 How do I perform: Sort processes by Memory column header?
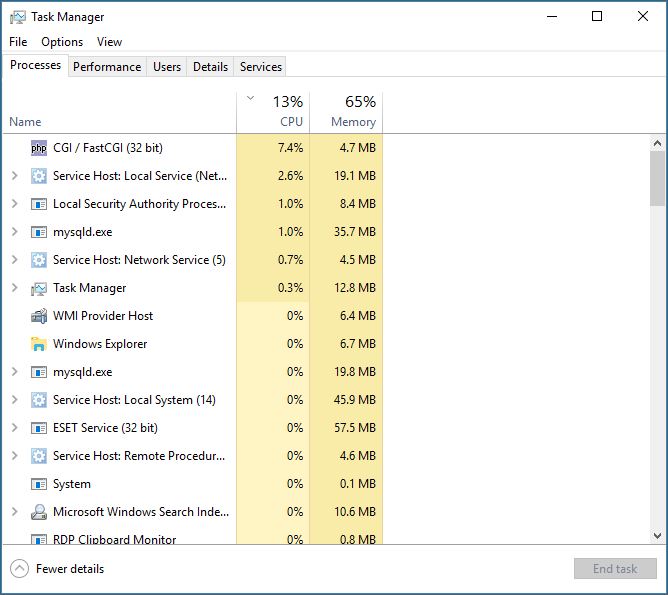[346, 112]
